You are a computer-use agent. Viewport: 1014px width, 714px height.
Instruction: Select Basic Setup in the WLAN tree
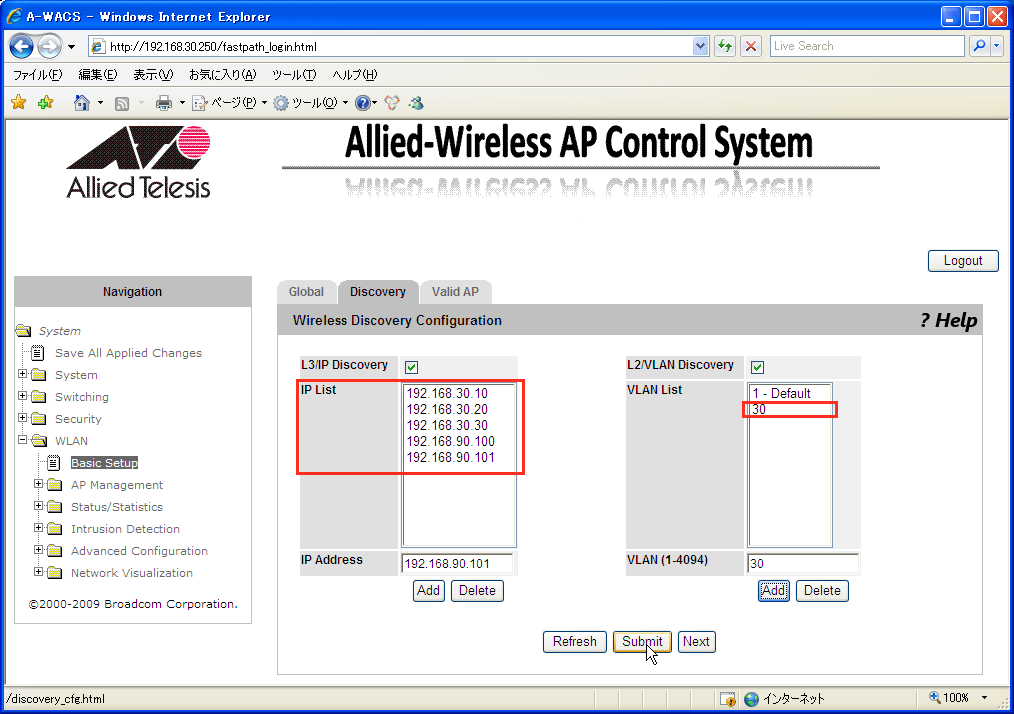pos(104,463)
